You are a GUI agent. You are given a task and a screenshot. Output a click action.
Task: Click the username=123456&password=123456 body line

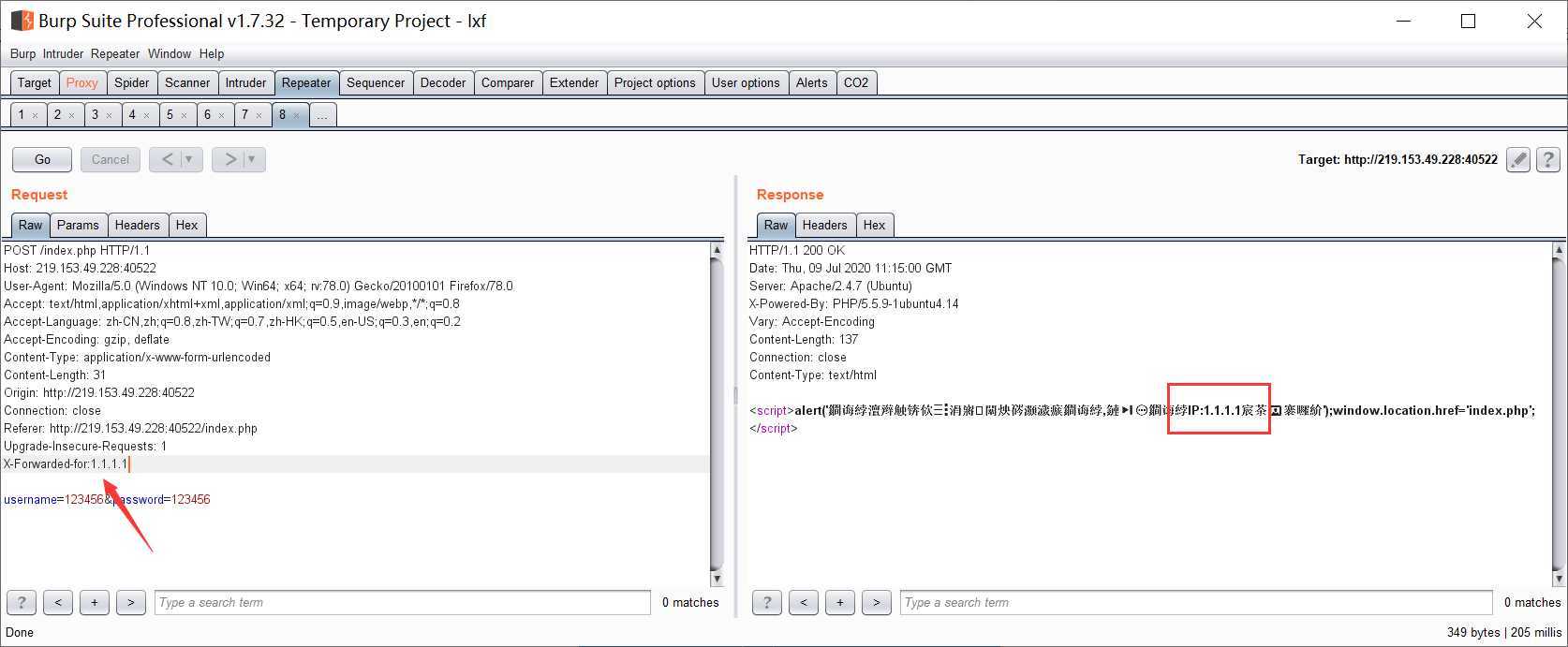107,499
